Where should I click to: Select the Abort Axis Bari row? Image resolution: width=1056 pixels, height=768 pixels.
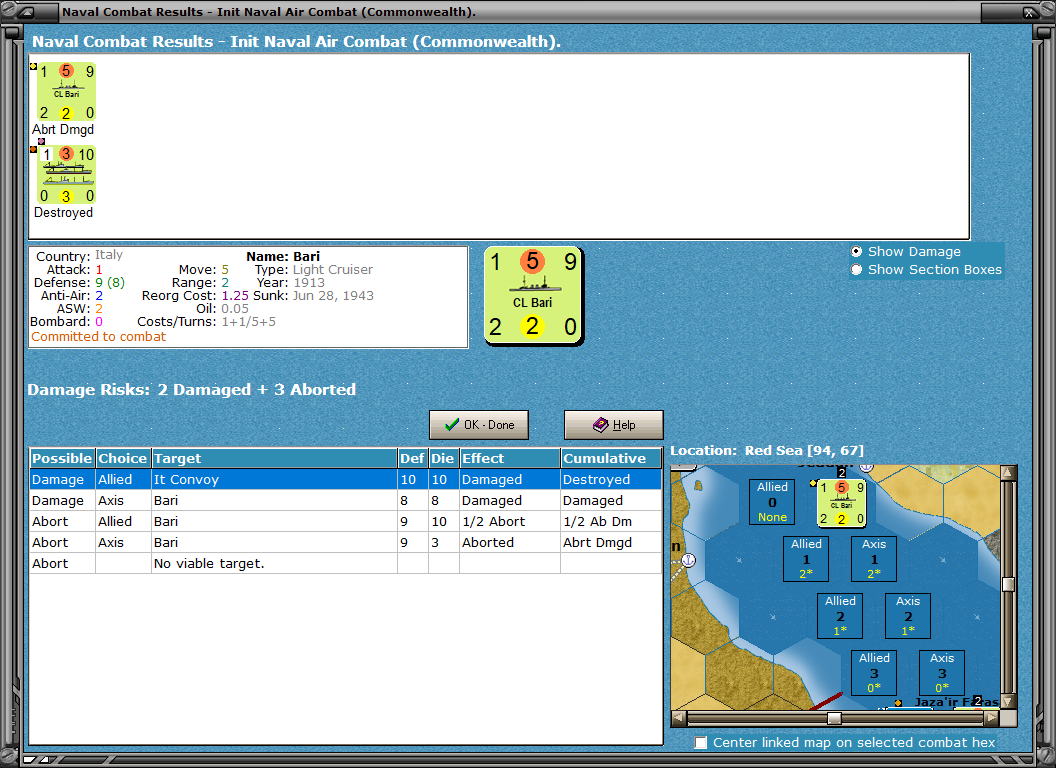click(x=345, y=542)
